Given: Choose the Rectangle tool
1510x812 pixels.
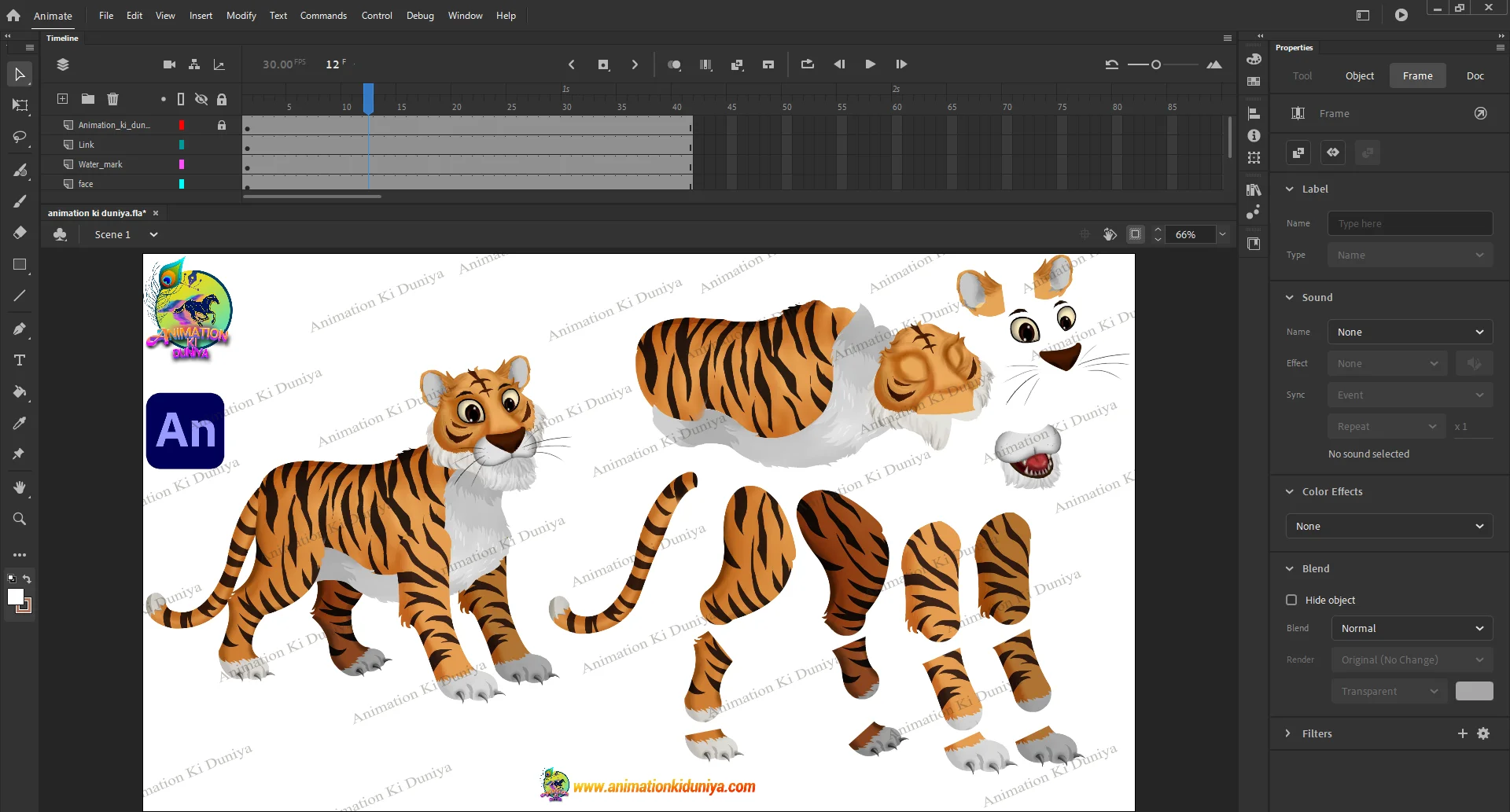Looking at the screenshot, I should coord(20,265).
